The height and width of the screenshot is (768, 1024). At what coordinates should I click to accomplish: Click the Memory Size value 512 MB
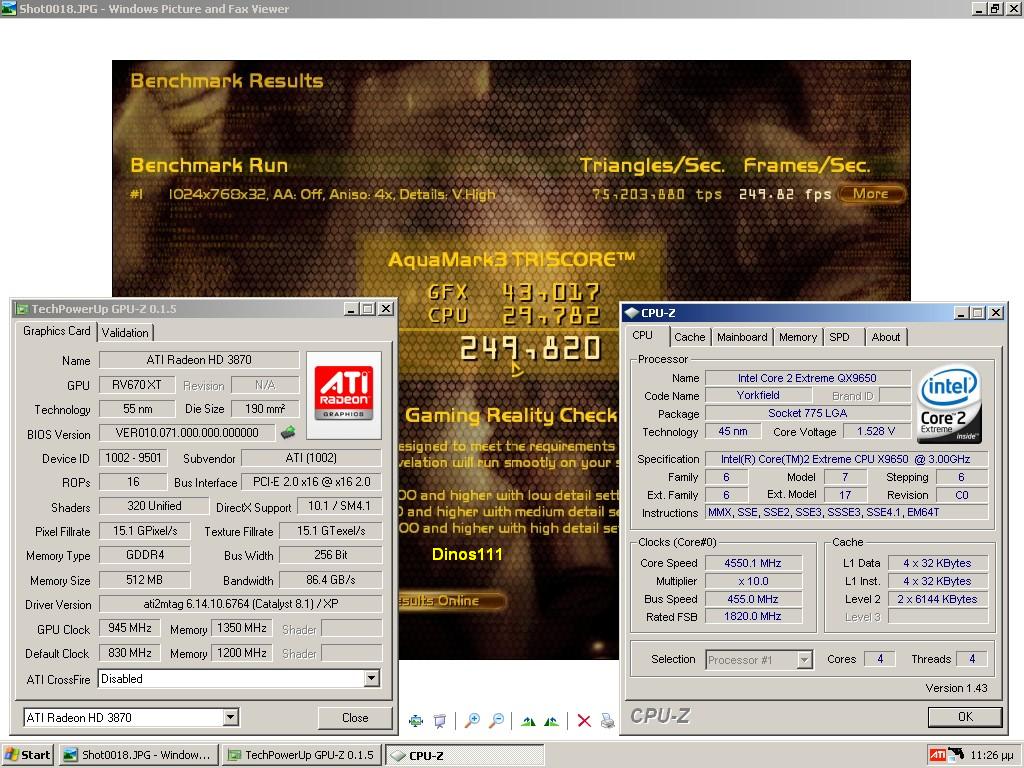pyautogui.click(x=144, y=580)
